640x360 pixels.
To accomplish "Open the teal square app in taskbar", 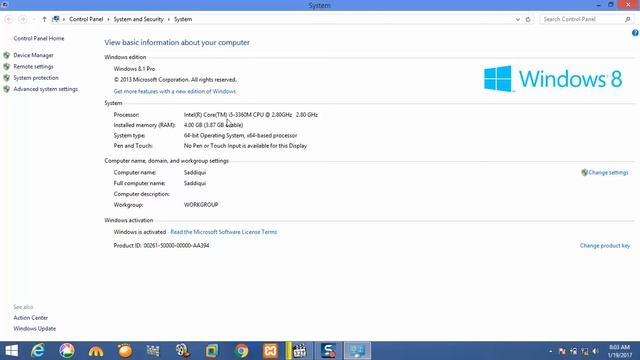I will 212,351.
